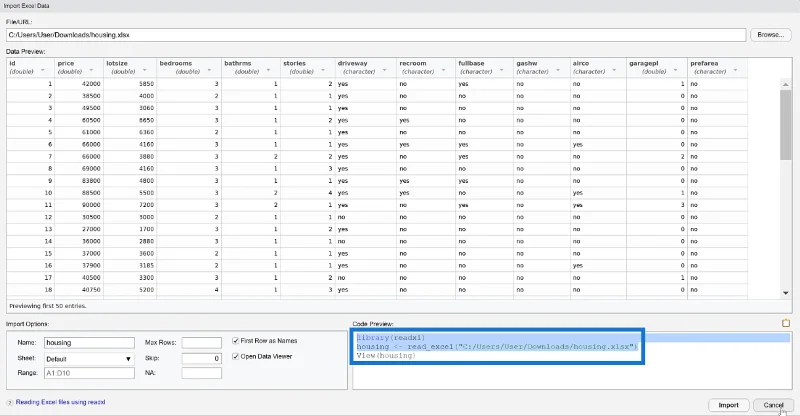Viewport: 800px width, 416px height.
Task: Cancel the Excel import dialog
Action: 773,405
